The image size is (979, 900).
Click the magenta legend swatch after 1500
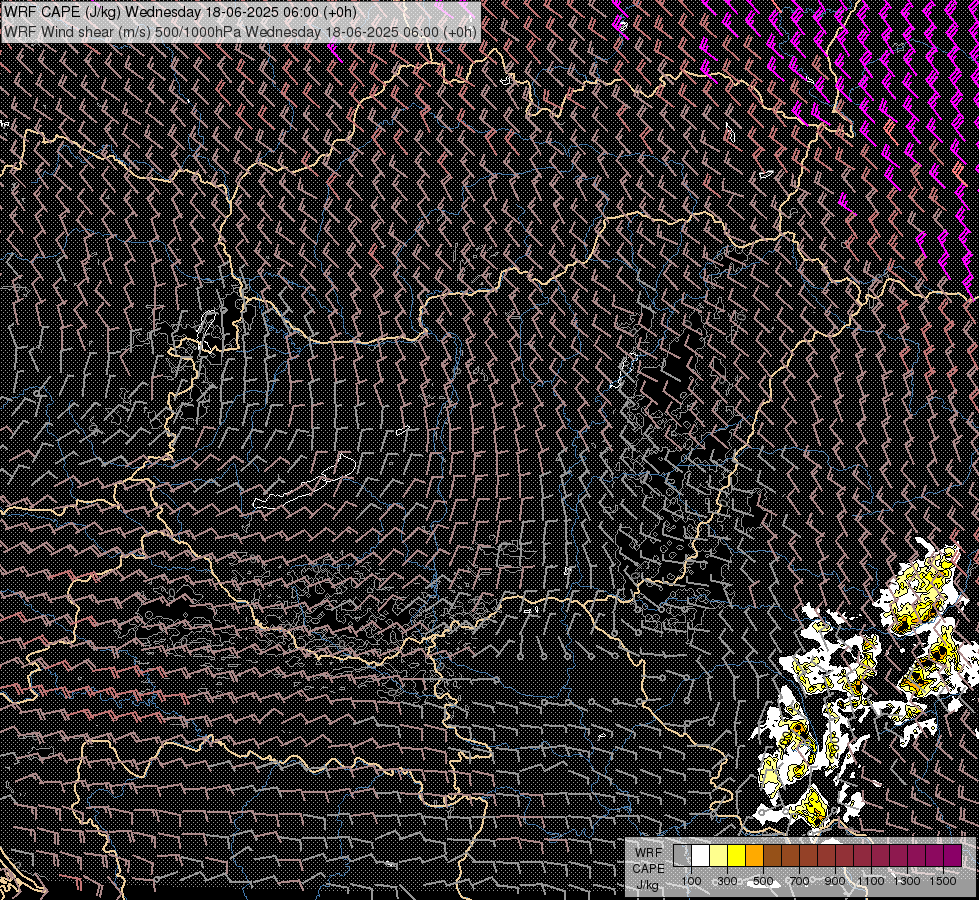click(x=952, y=855)
